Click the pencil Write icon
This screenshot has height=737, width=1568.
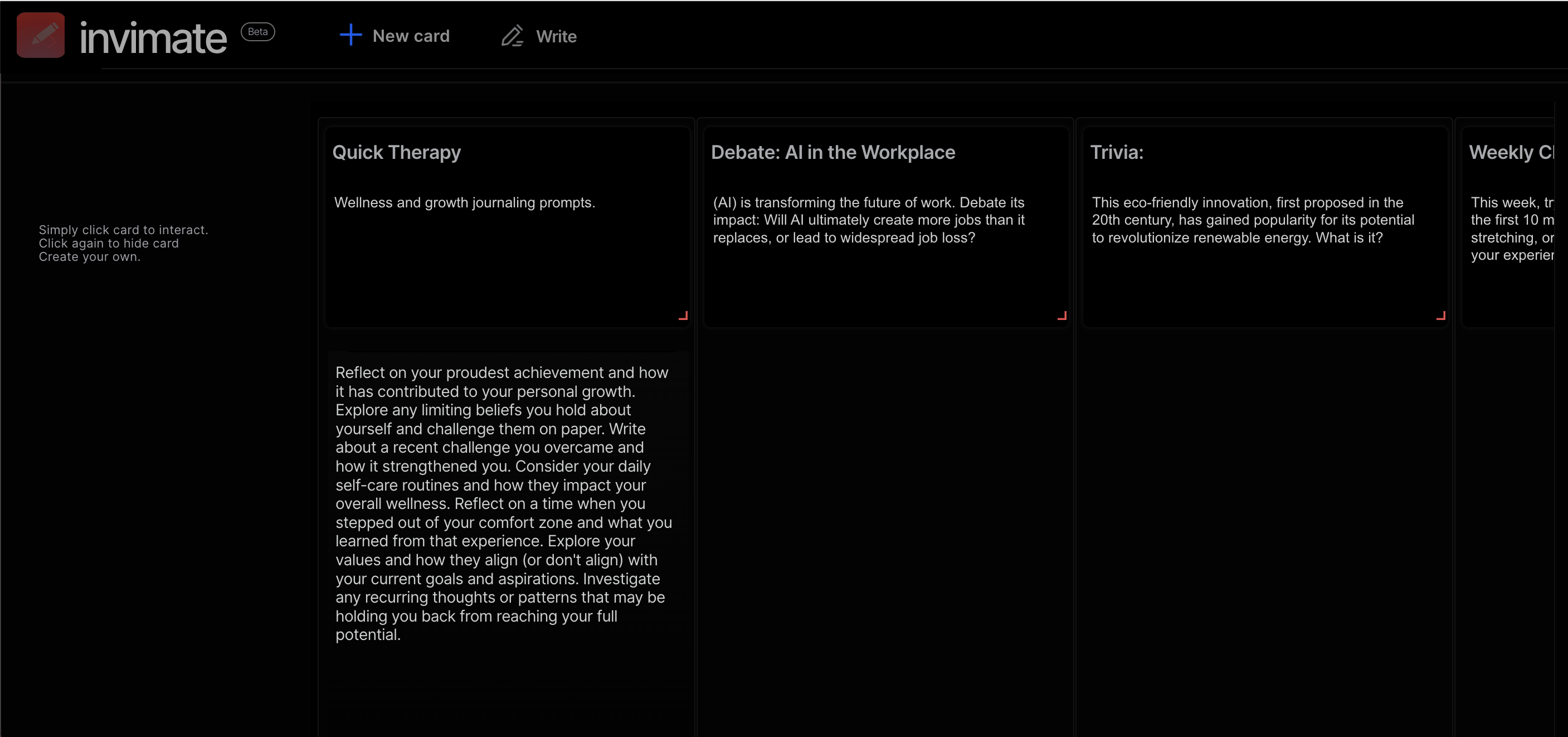(512, 36)
